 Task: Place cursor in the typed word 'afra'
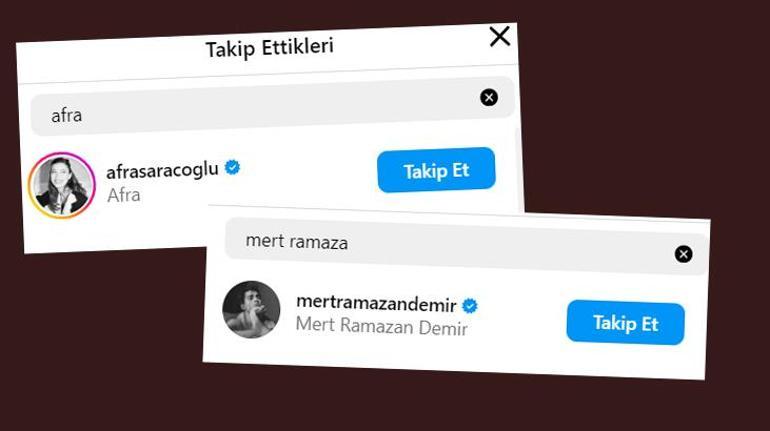point(67,115)
